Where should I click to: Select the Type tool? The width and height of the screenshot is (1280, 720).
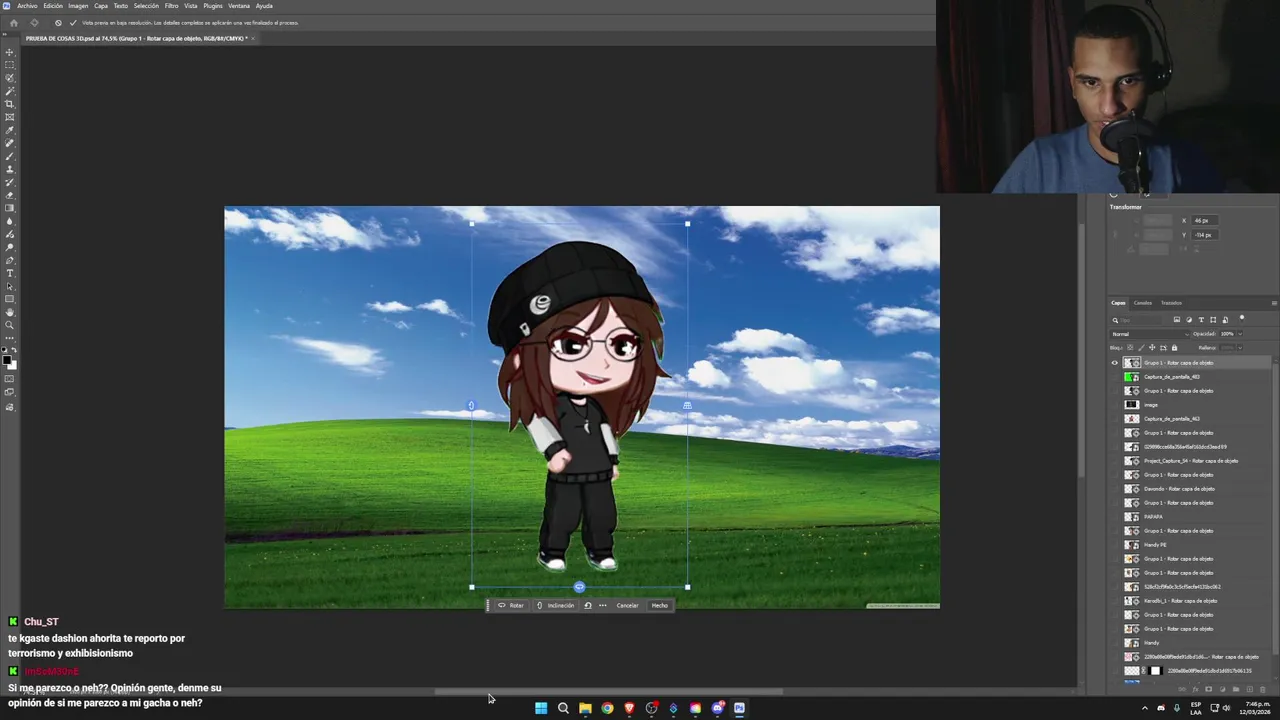[x=10, y=273]
